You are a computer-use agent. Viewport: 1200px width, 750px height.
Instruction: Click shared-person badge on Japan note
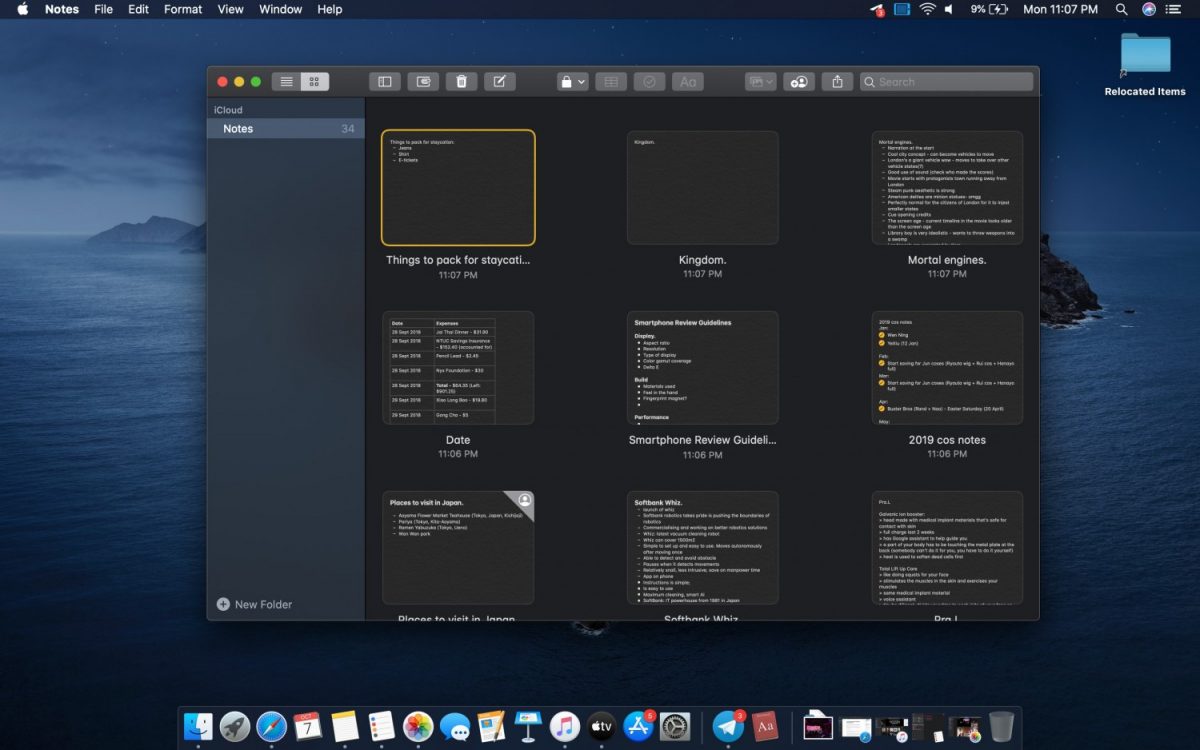click(x=525, y=500)
